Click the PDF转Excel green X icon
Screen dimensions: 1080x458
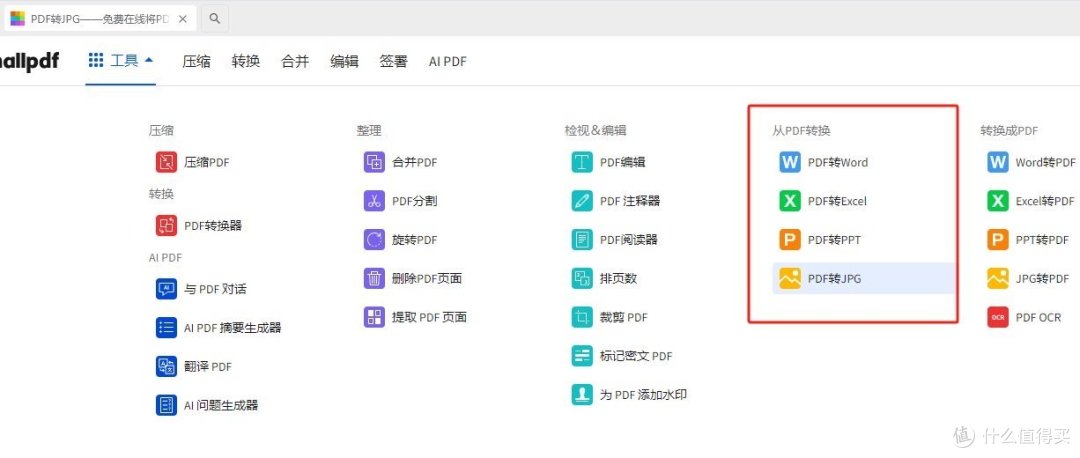coord(790,201)
